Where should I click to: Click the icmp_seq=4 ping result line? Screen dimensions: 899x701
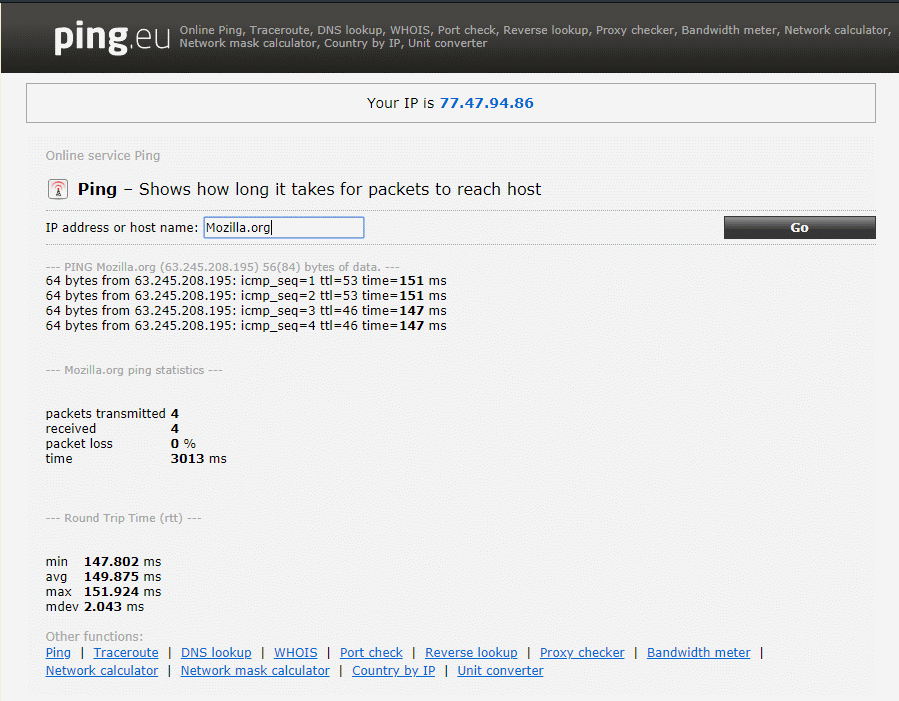click(x=246, y=326)
